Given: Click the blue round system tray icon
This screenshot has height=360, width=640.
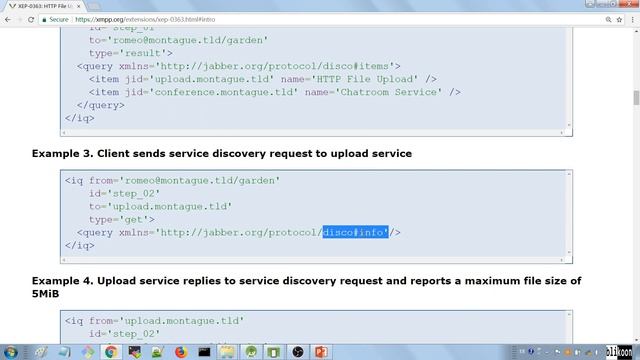Looking at the screenshot, I should [x=531, y=351].
